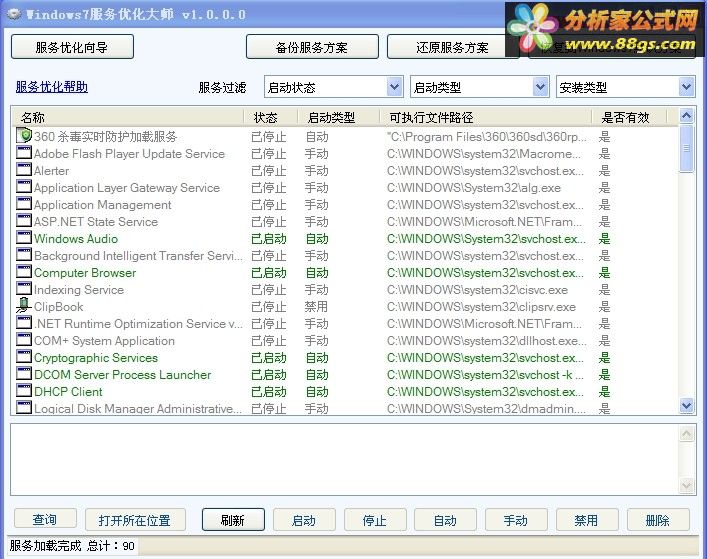Select the Alerter service name
The image size is (707, 559).
51,170
